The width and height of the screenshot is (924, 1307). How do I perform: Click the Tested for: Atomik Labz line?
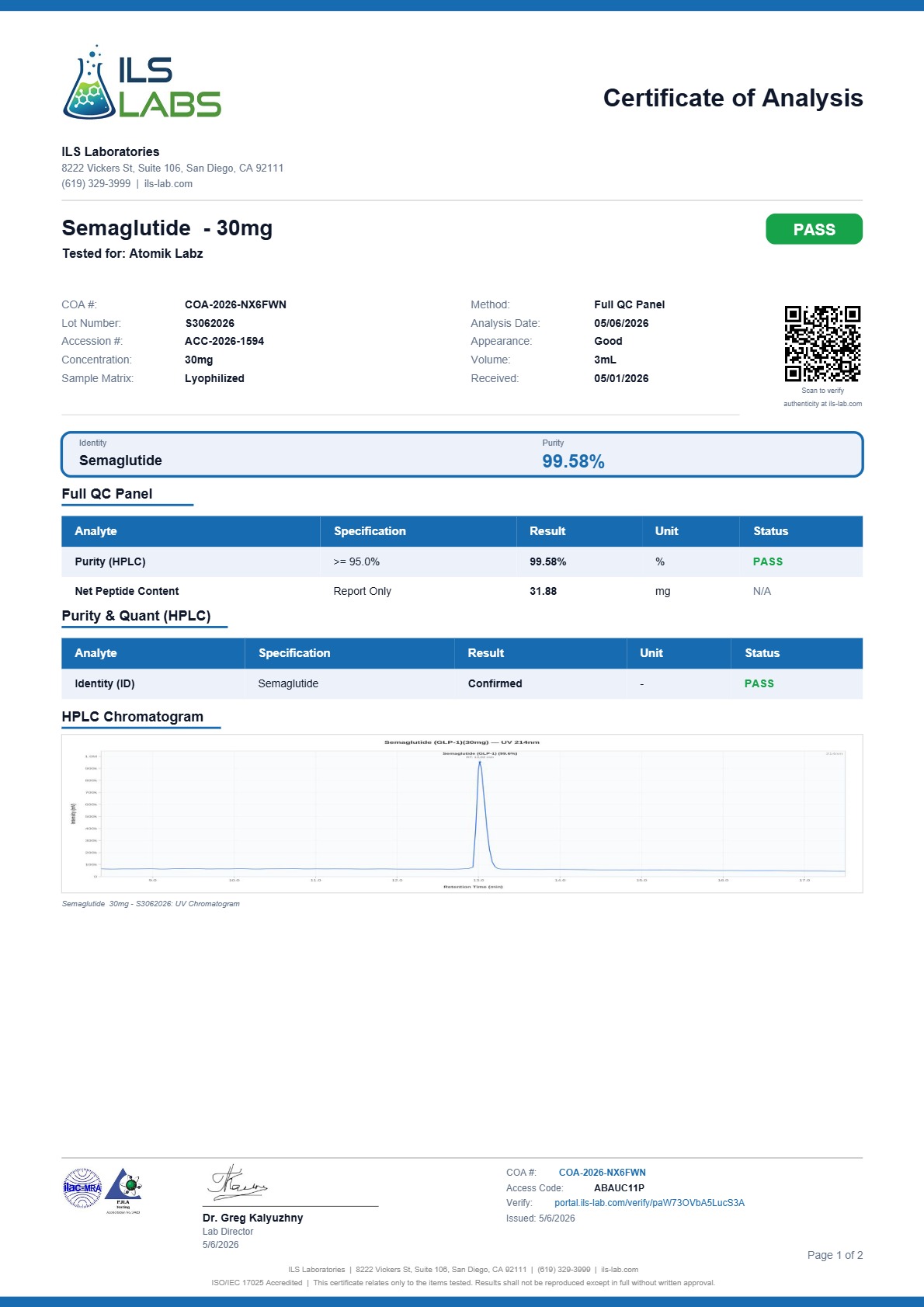pos(132,253)
